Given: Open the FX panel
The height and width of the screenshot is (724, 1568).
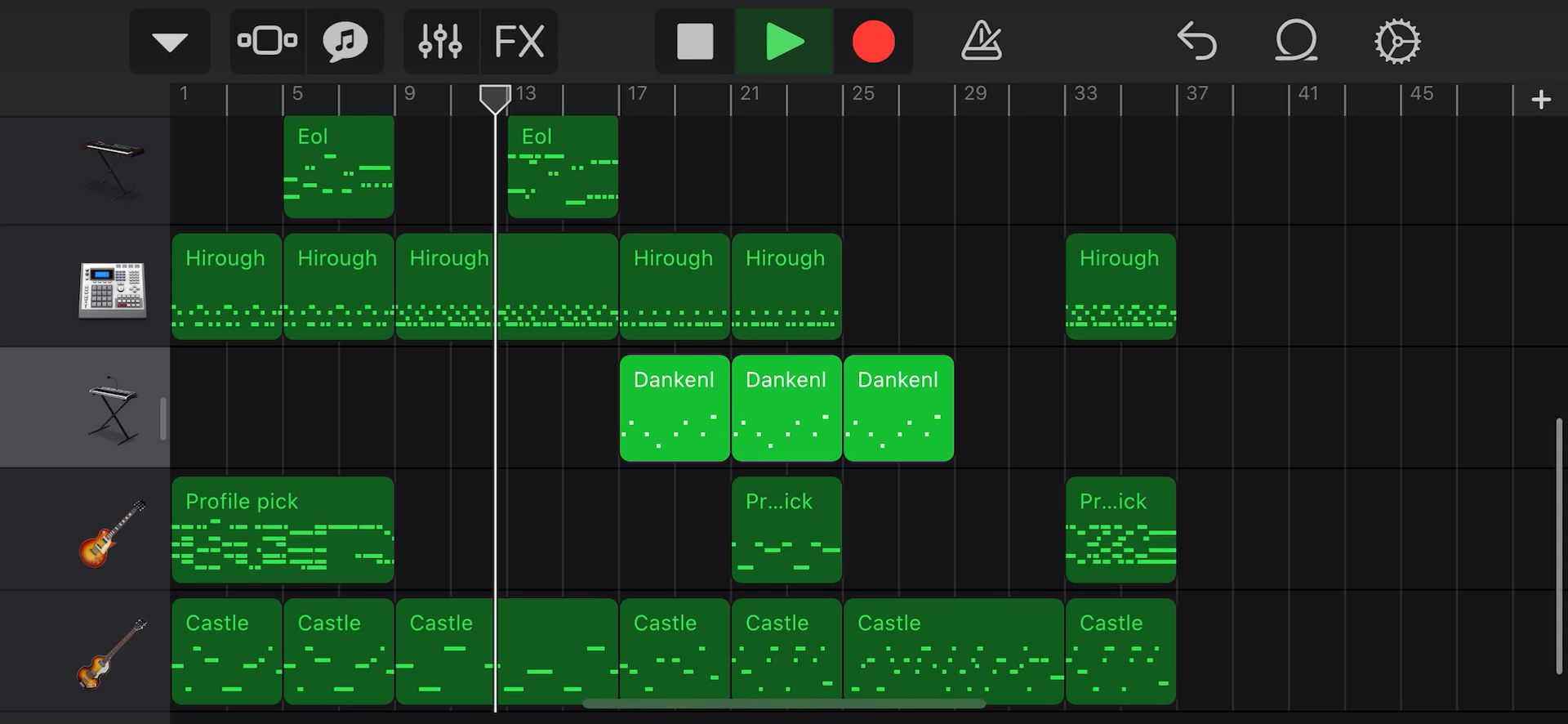Looking at the screenshot, I should (519, 42).
